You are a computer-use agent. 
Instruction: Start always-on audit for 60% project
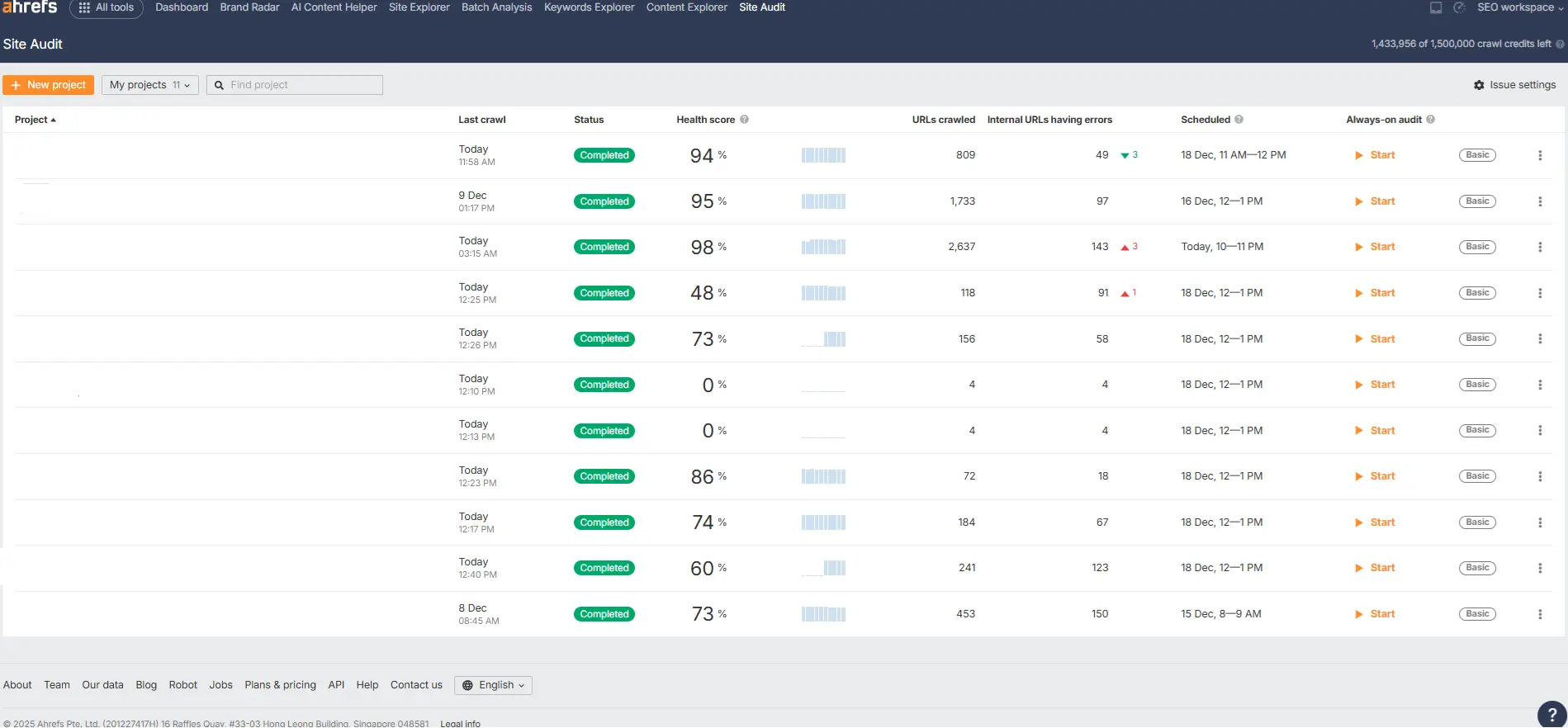click(1375, 568)
